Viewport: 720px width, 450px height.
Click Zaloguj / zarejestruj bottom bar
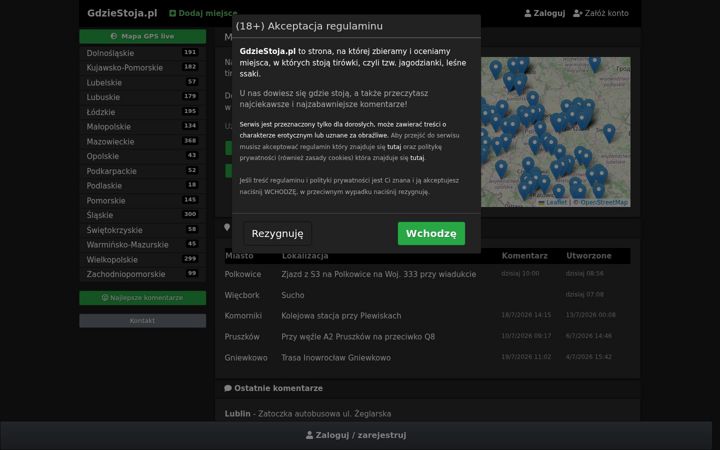coord(356,435)
